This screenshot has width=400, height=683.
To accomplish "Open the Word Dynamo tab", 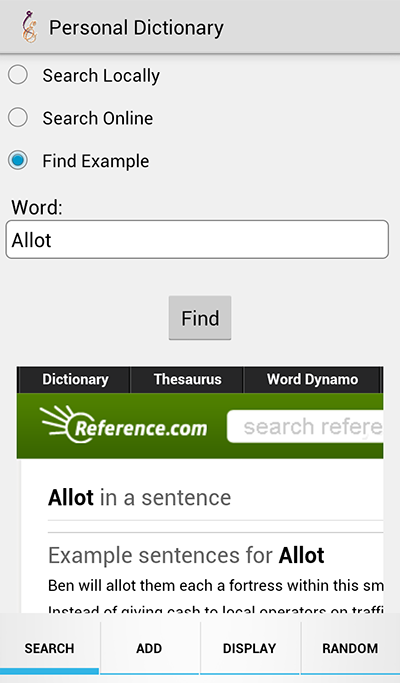I will click(312, 379).
